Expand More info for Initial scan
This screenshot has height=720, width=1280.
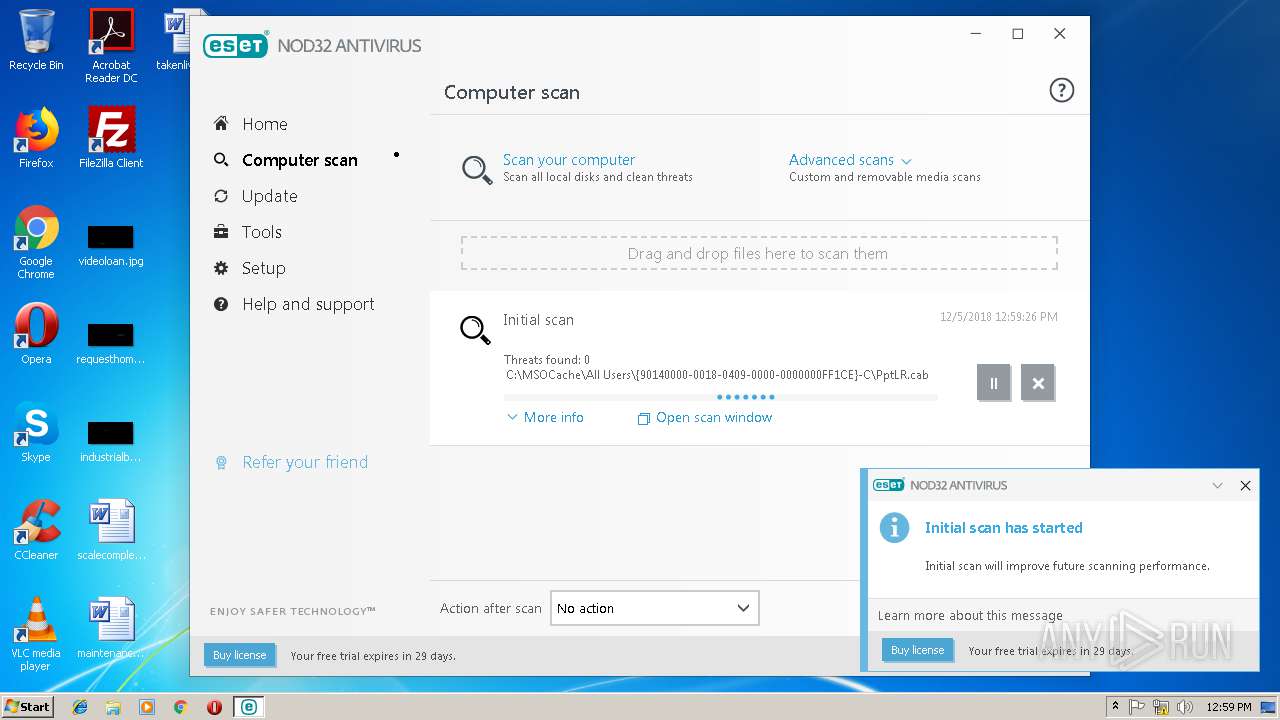545,417
